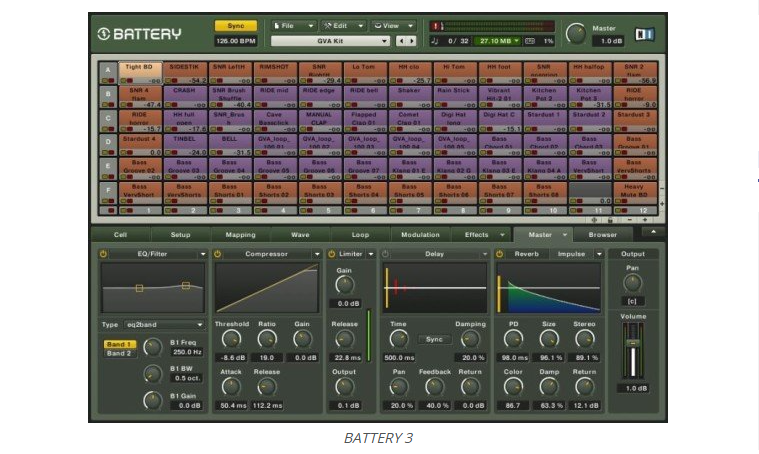The height and width of the screenshot is (454, 759).
Task: Expand the Effects tab dropdown arrow
Action: [502, 235]
